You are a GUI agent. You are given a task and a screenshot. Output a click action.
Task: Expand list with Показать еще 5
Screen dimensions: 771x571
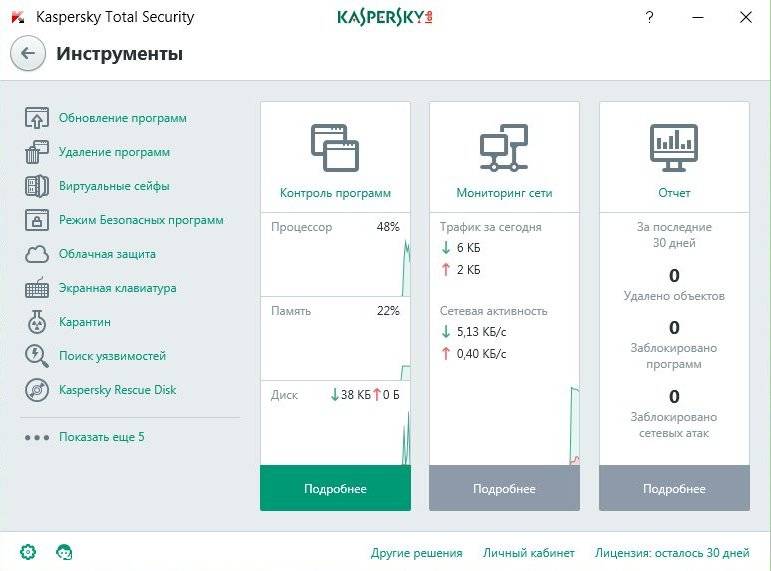(102, 437)
